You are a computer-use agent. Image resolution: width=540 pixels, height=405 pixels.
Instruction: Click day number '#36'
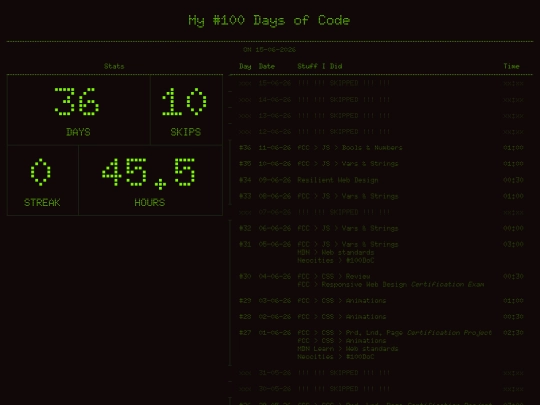(245, 148)
